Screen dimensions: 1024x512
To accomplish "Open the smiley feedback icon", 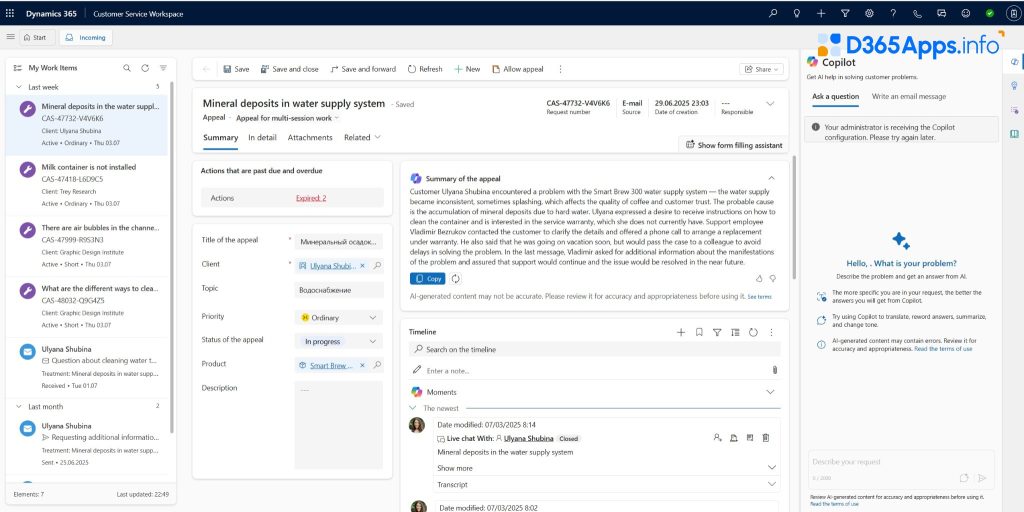I will coord(966,13).
